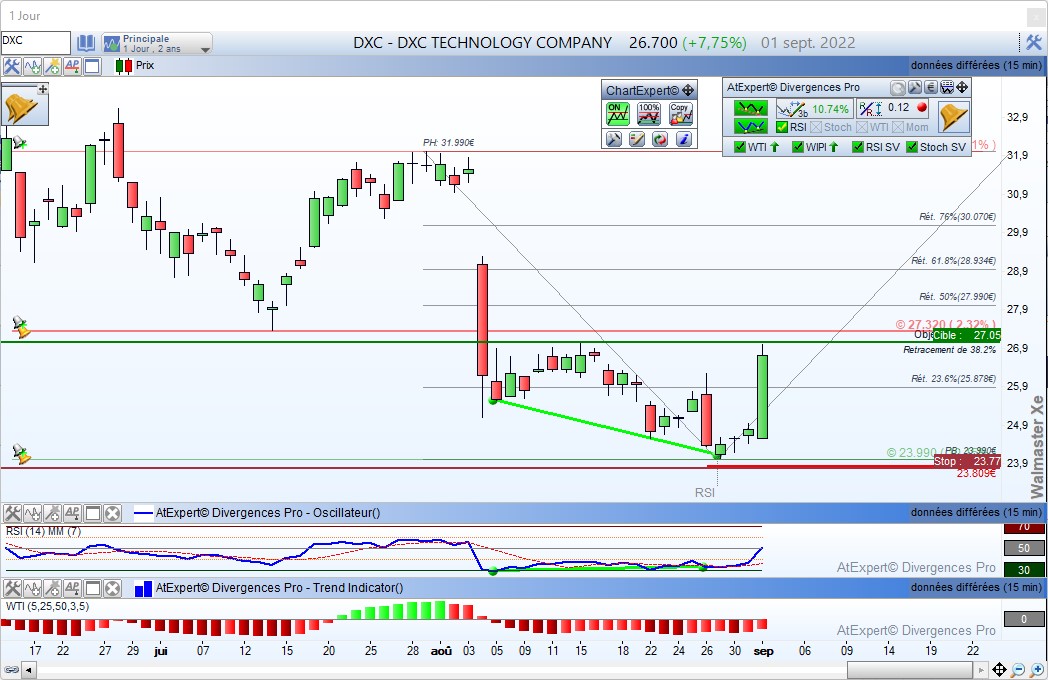The image size is (1048, 680).
Task: Maximize the Oscillateur panel
Action: (x=92, y=514)
